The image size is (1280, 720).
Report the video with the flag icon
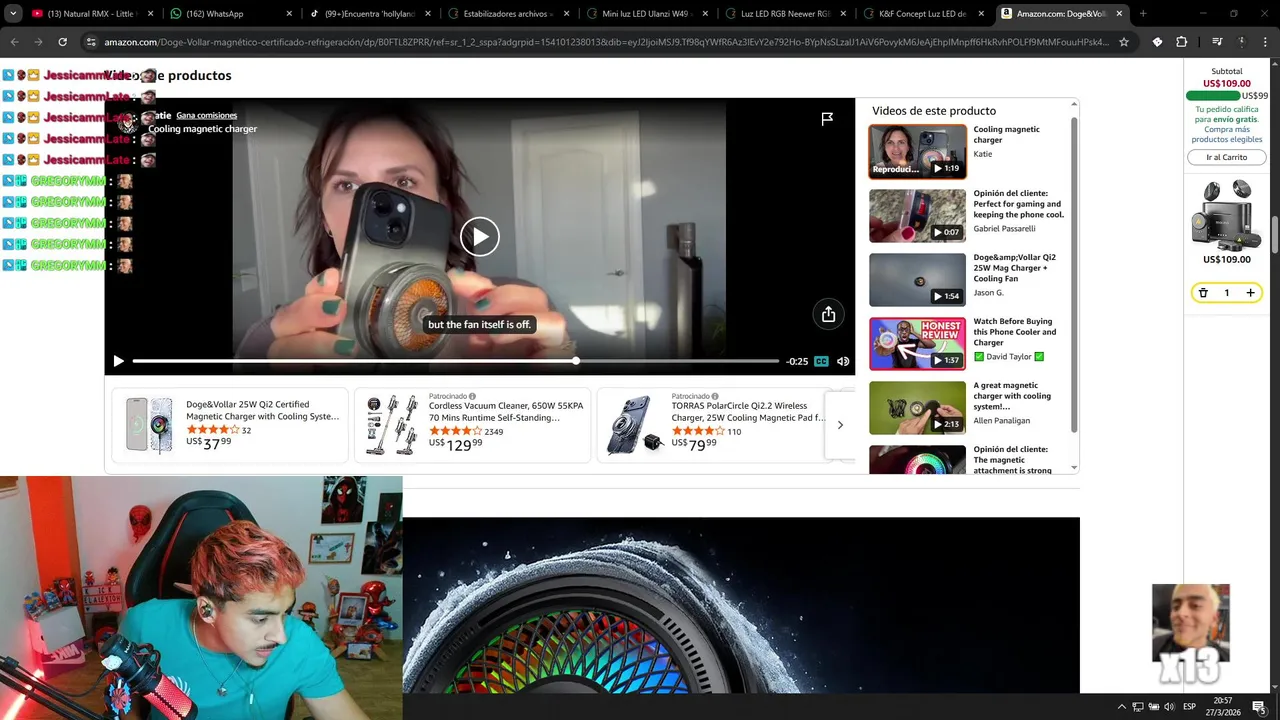coord(827,119)
